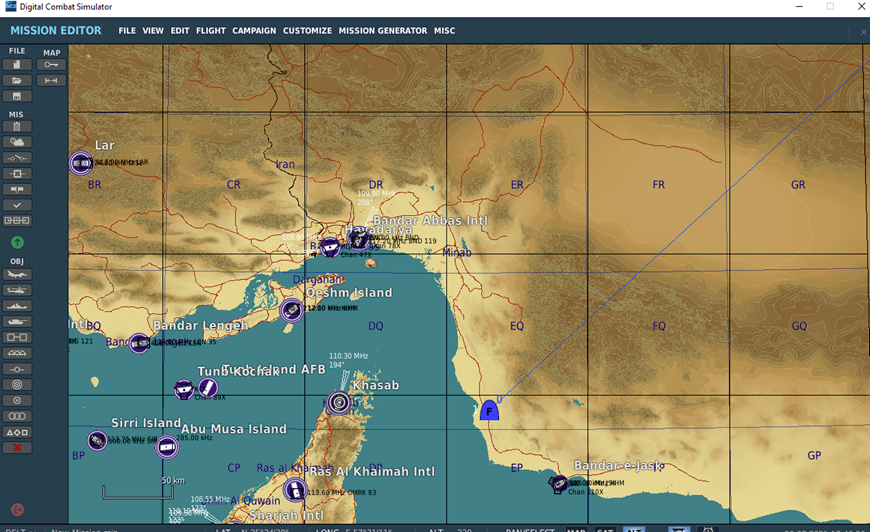Select the navigation point tool
The image size is (870, 532).
[17, 369]
